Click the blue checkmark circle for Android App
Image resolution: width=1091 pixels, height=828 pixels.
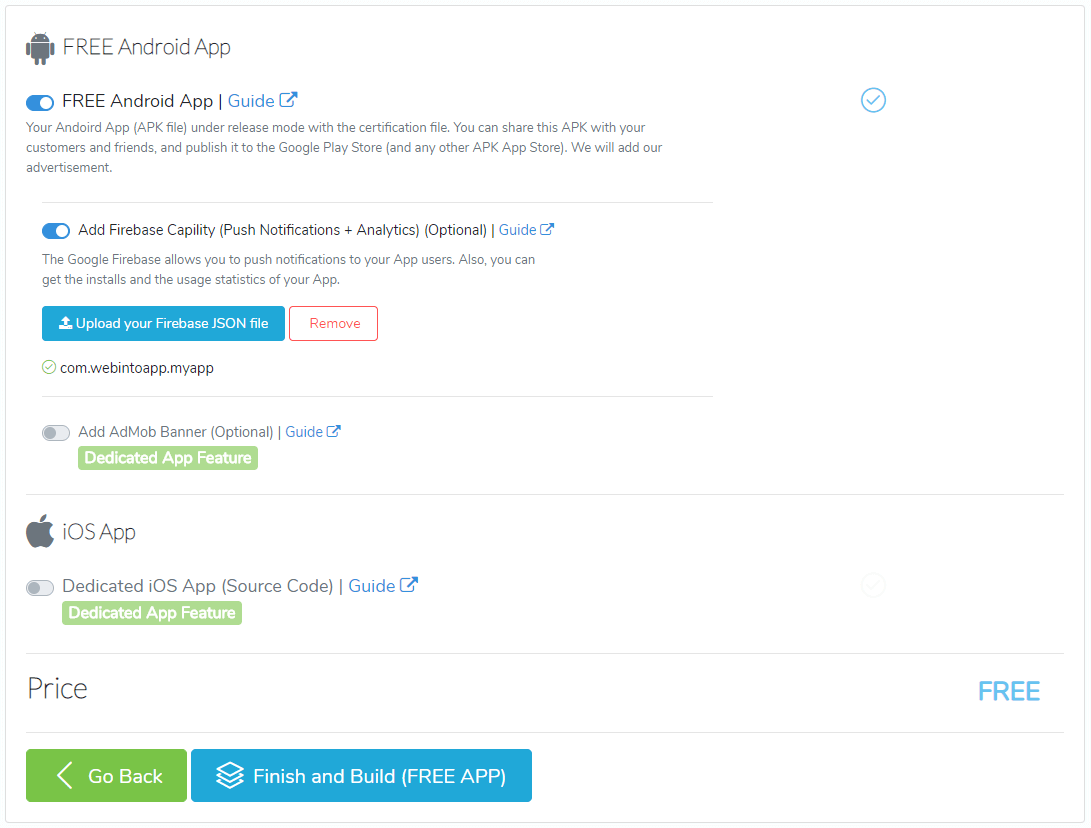[873, 100]
